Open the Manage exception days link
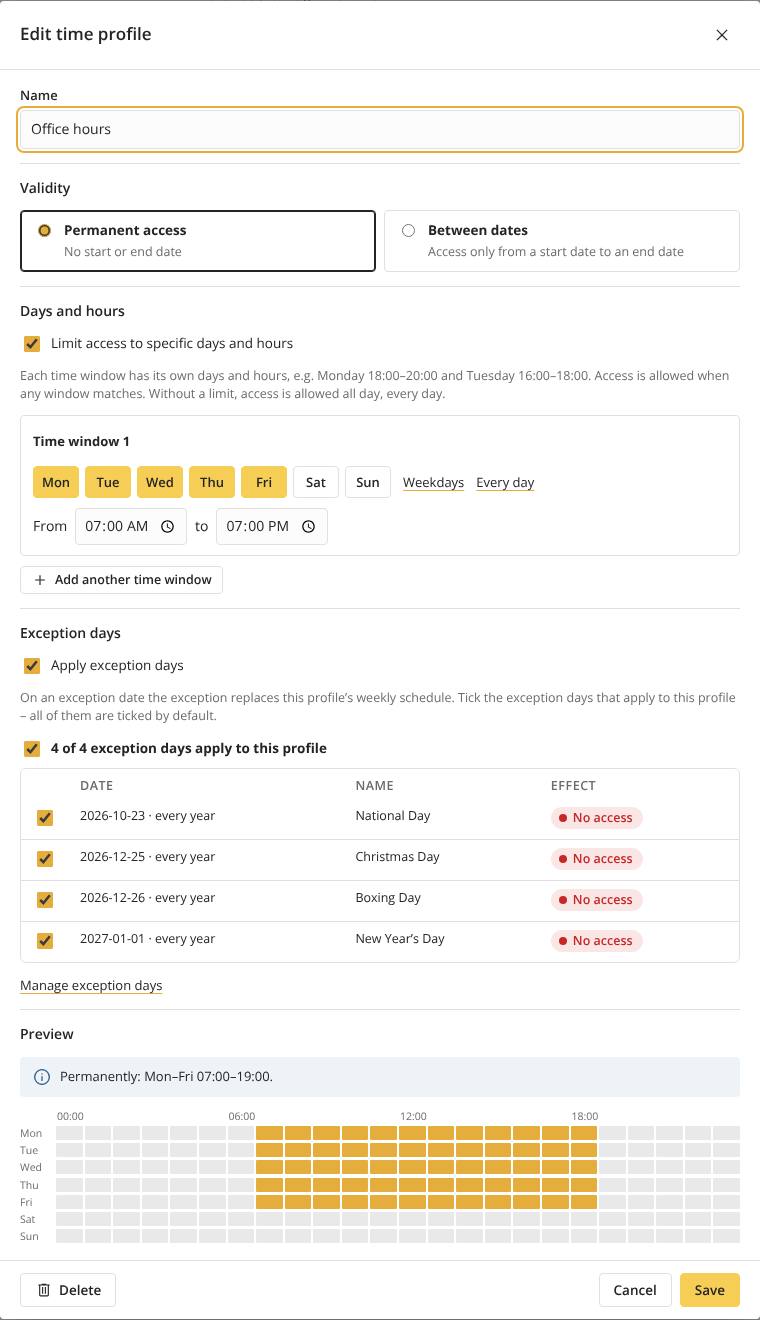 (91, 986)
